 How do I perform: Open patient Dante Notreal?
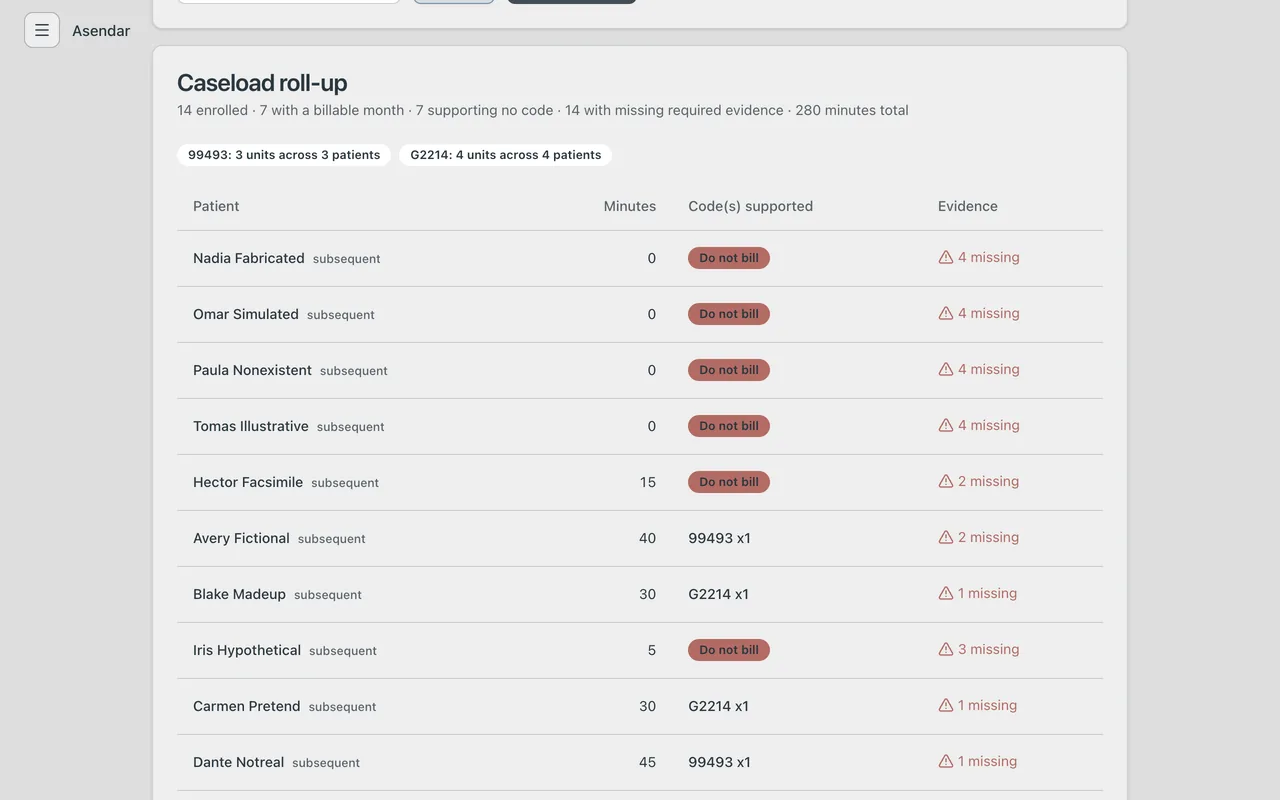point(238,762)
